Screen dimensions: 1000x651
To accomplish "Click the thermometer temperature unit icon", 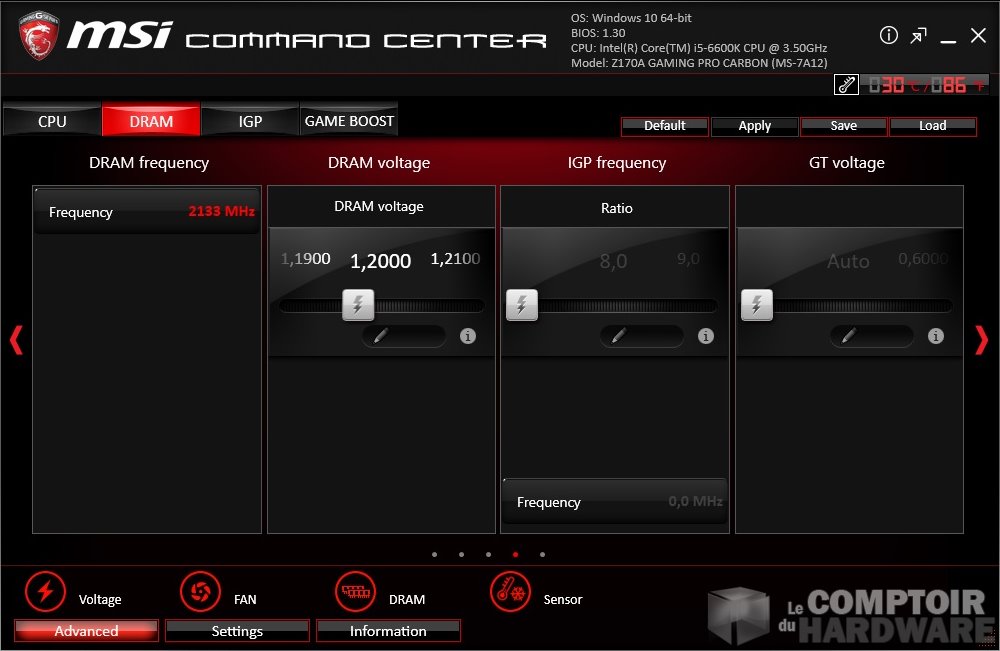I will pos(846,84).
